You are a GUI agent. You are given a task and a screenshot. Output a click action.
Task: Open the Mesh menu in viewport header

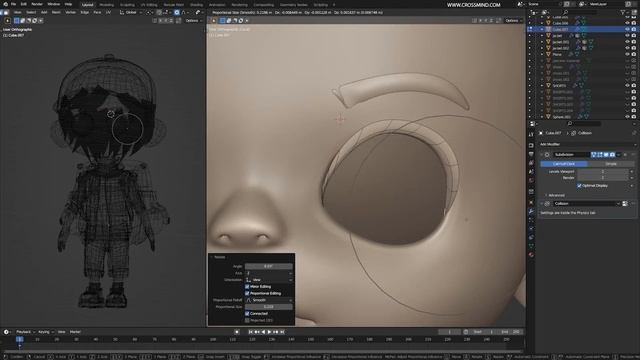56,12
